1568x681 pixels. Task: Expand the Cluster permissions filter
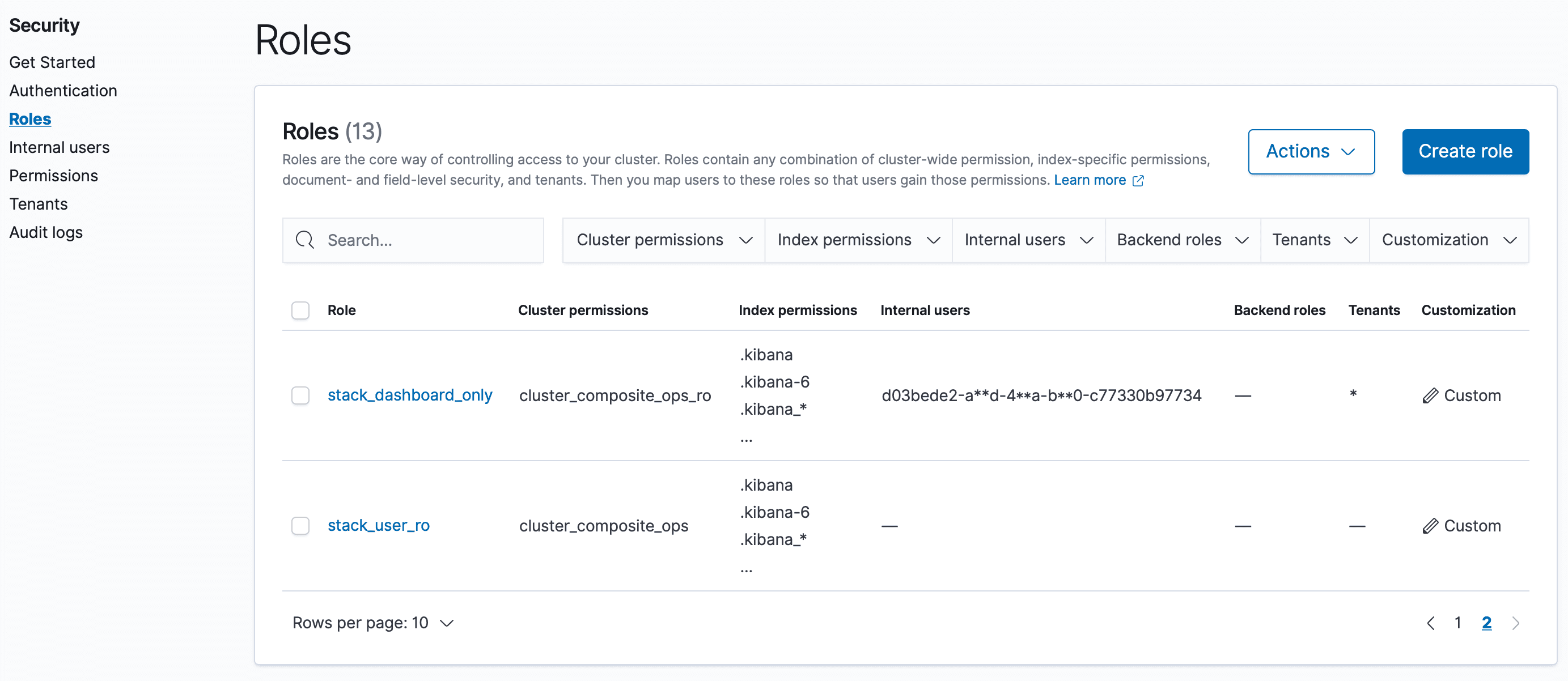(663, 240)
